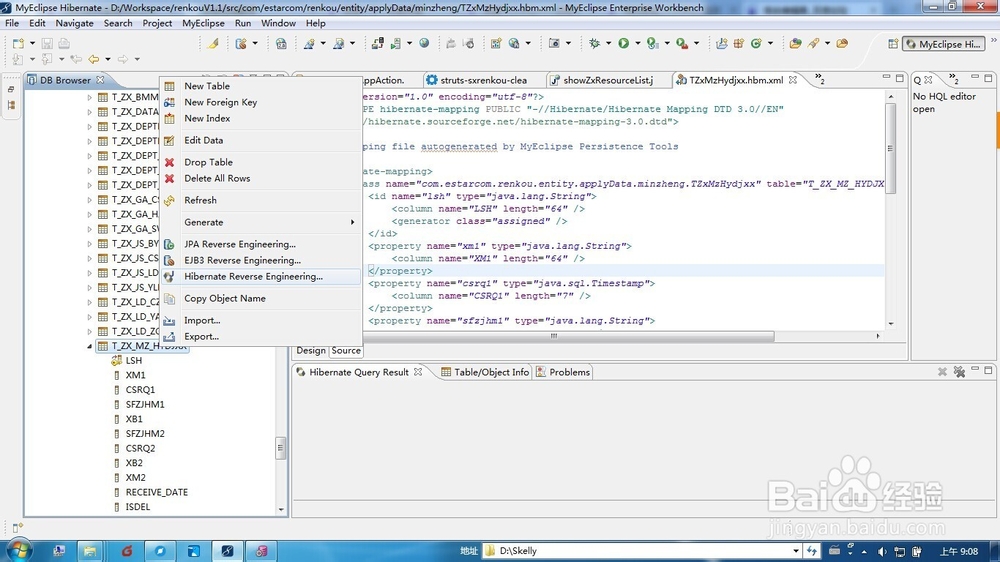Click the volume speaker tray icon
Image resolution: width=1000 pixels, height=562 pixels.
click(882, 551)
